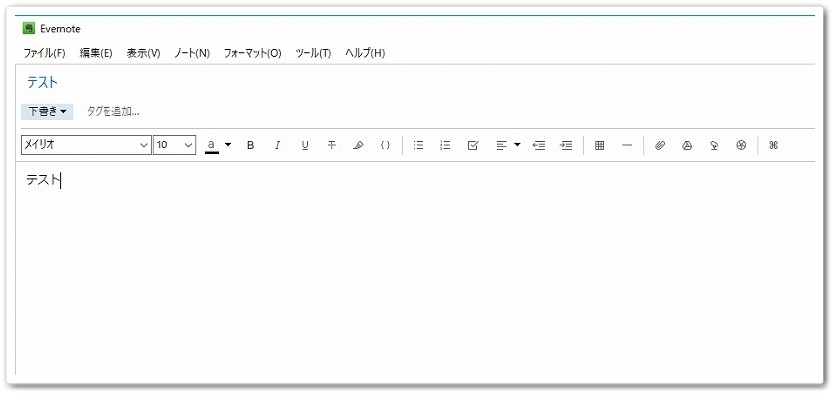Click the Evernote elephant app icon
The width and height of the screenshot is (836, 396).
point(29,29)
